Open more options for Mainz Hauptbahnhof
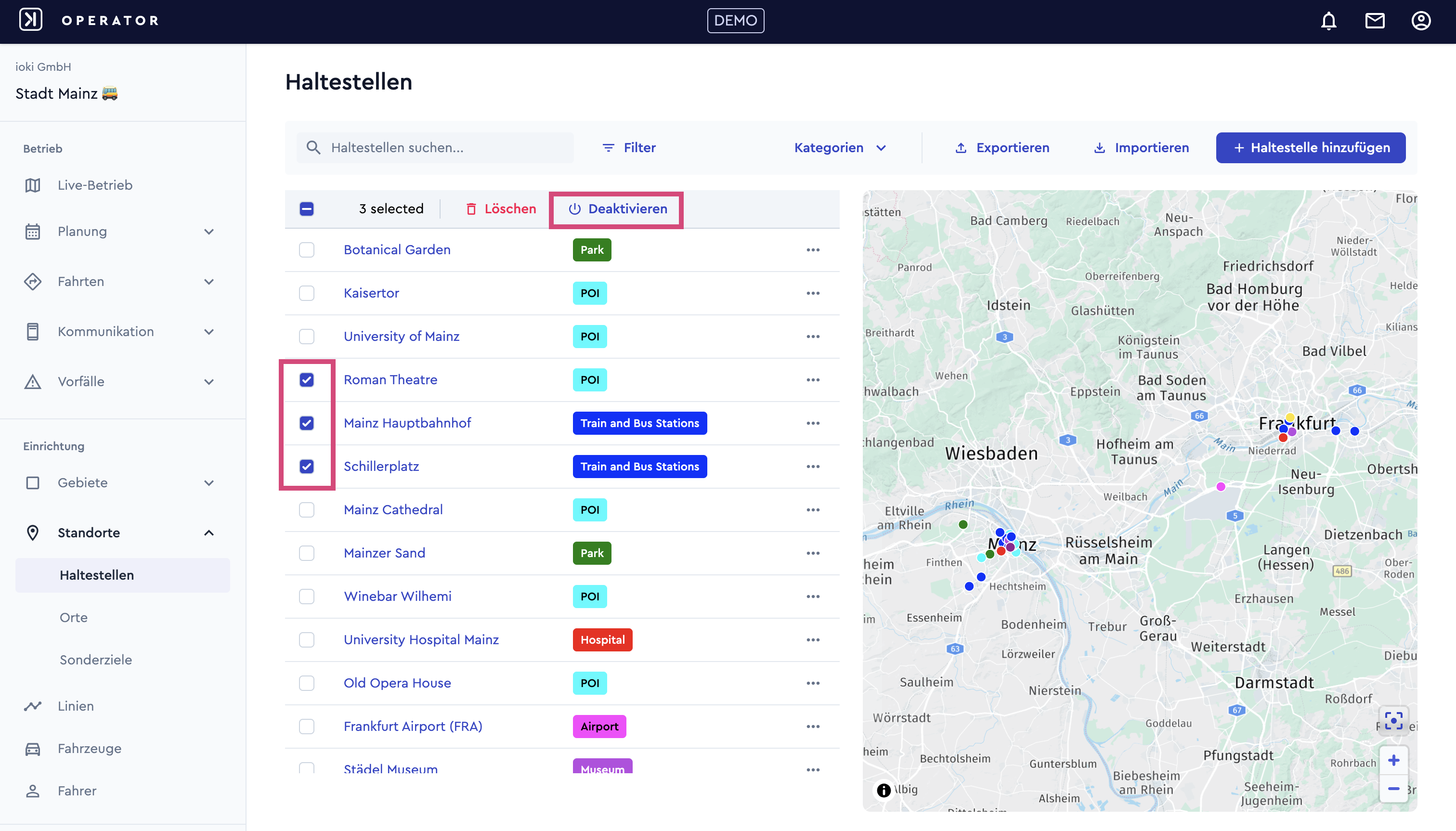Viewport: 1456px width, 831px height. [x=813, y=424]
